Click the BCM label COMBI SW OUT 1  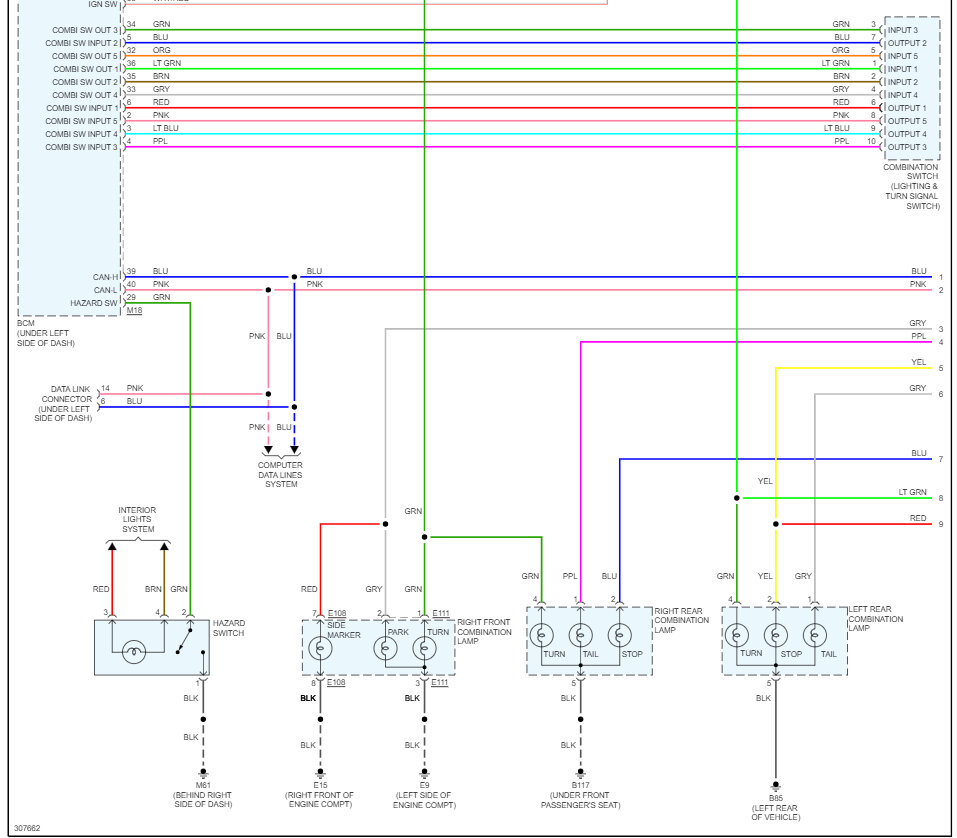click(85, 69)
